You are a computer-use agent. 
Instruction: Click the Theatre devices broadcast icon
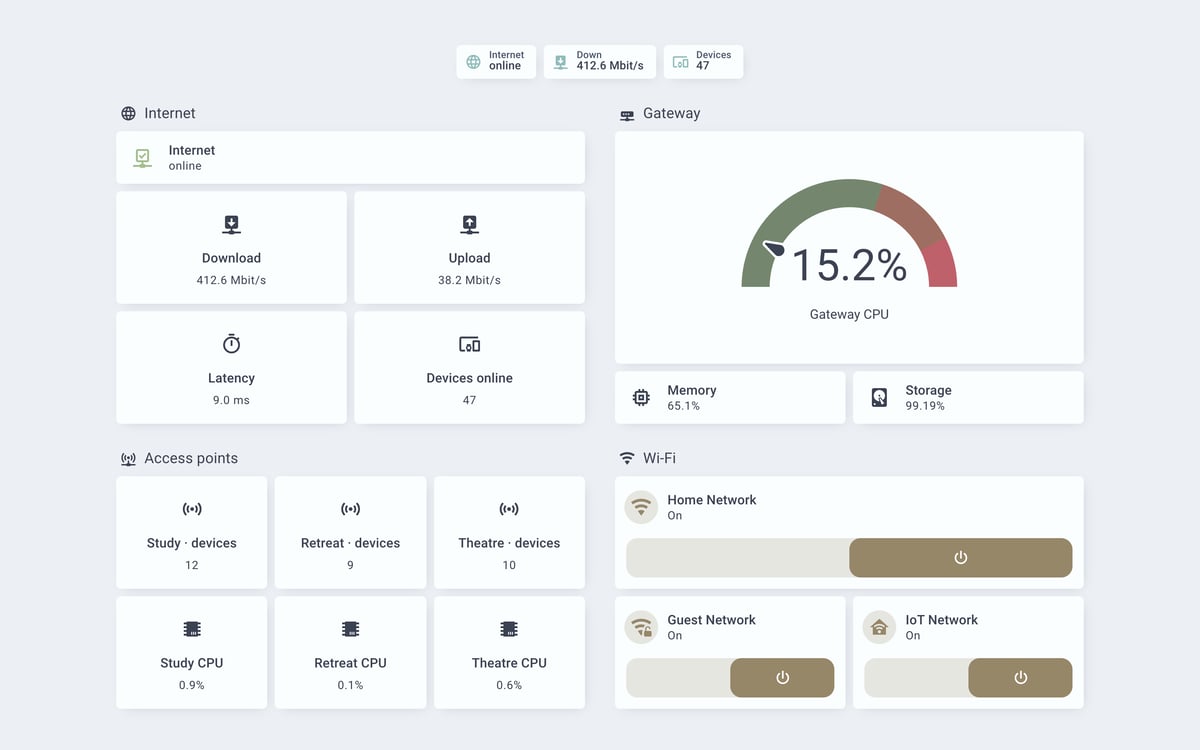[x=509, y=509]
